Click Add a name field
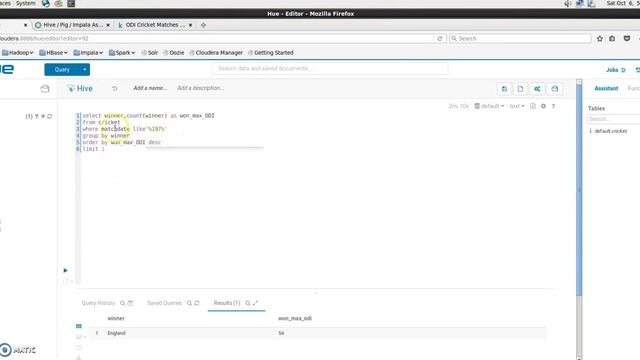Viewport: 640px width, 360px height. [x=150, y=88]
